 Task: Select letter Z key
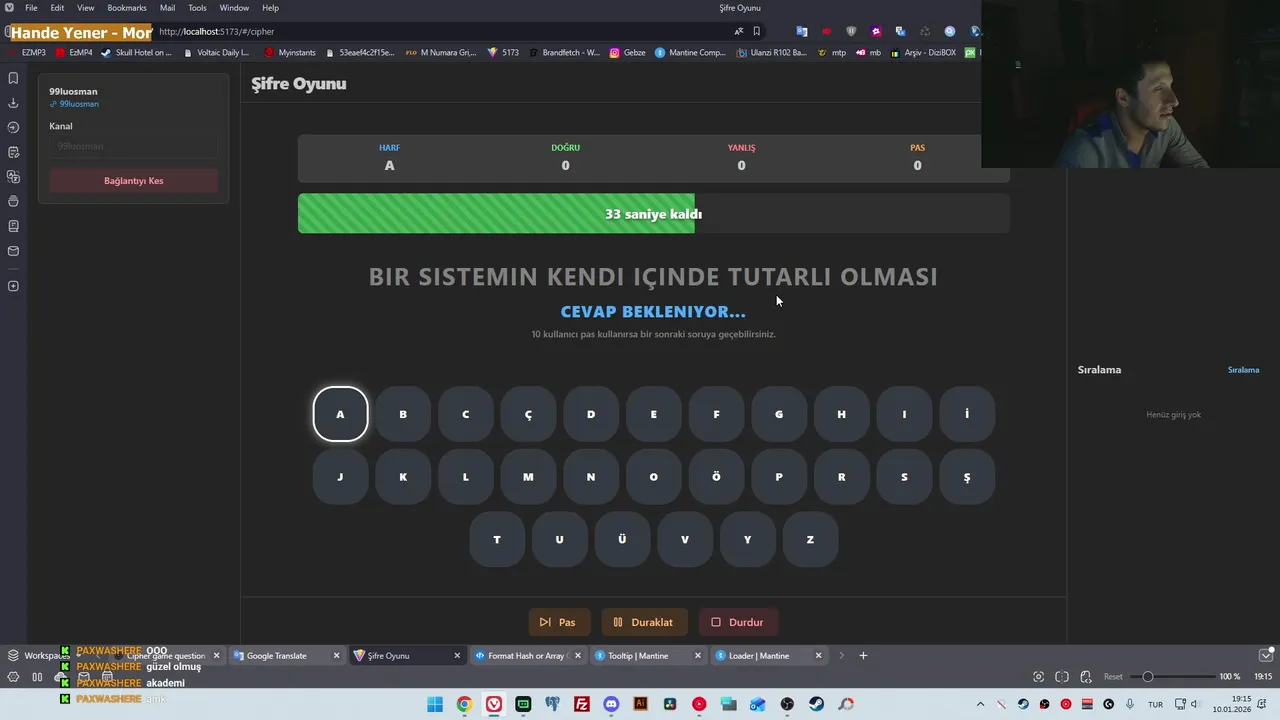[x=810, y=540]
